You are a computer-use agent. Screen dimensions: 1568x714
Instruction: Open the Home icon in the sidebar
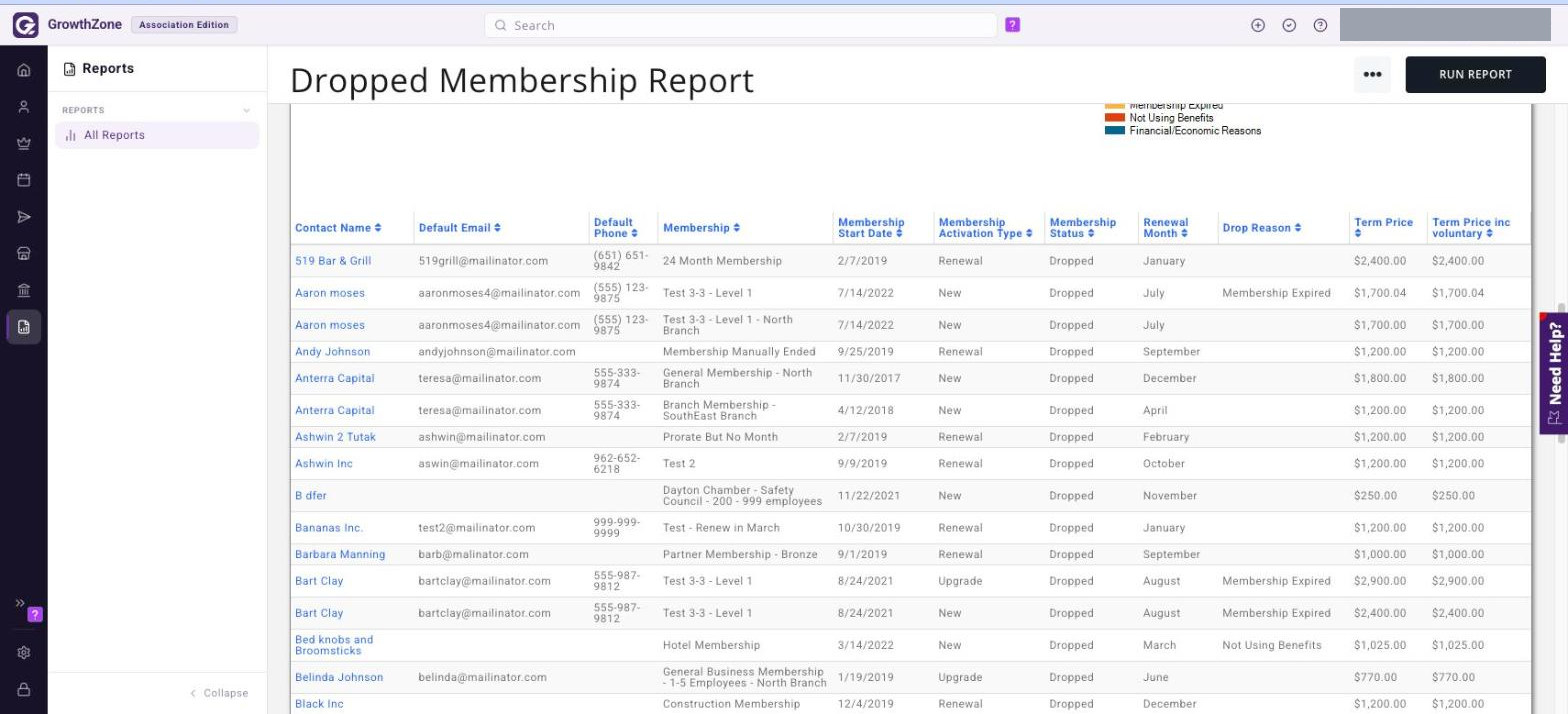(24, 70)
